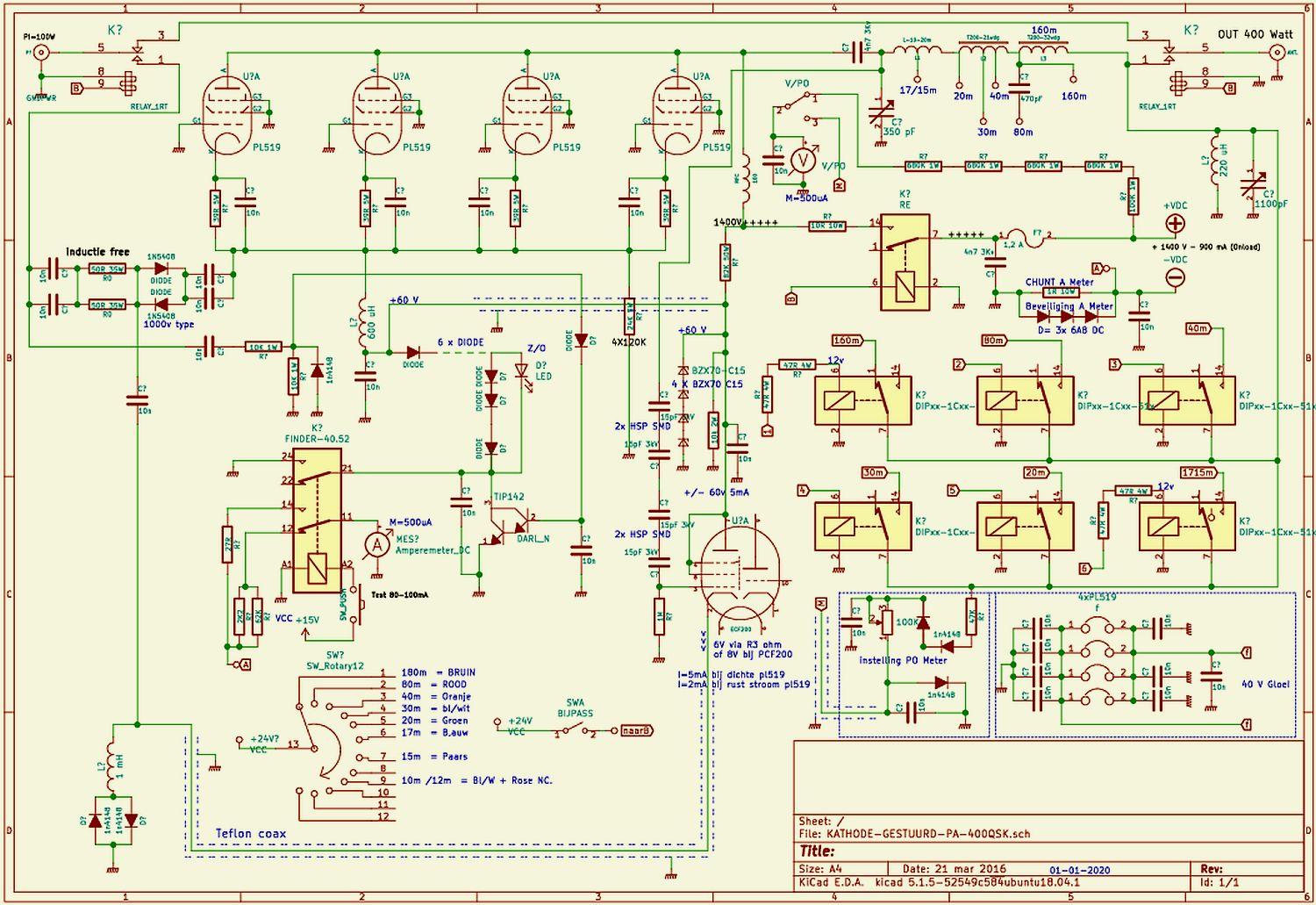Select the 100K potentiometer for PO meter

click(888, 622)
